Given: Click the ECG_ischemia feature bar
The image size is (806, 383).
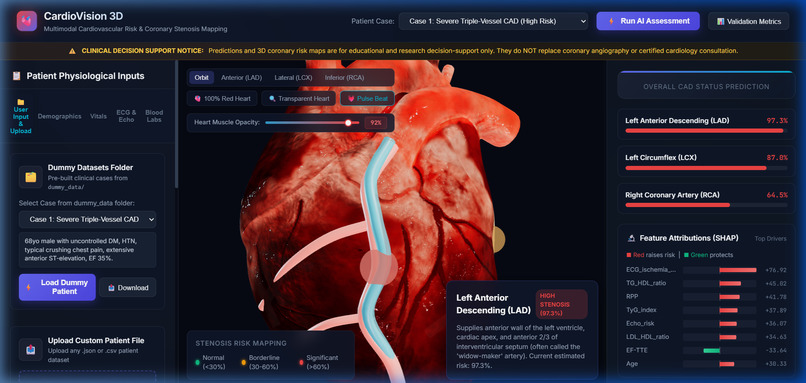Looking at the screenshot, I should pyautogui.click(x=738, y=270).
